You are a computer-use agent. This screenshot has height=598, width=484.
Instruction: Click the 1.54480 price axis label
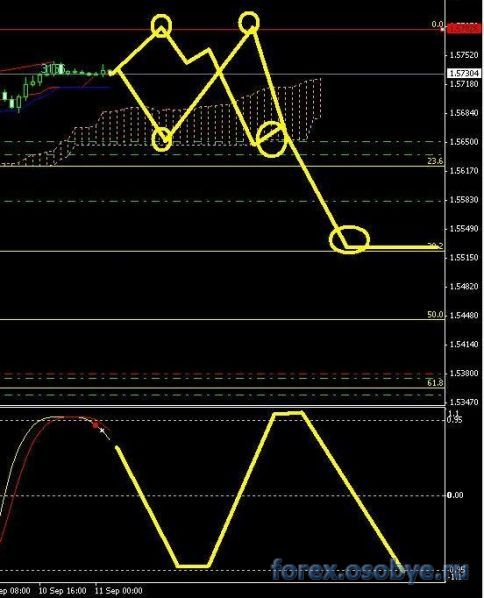click(x=464, y=315)
